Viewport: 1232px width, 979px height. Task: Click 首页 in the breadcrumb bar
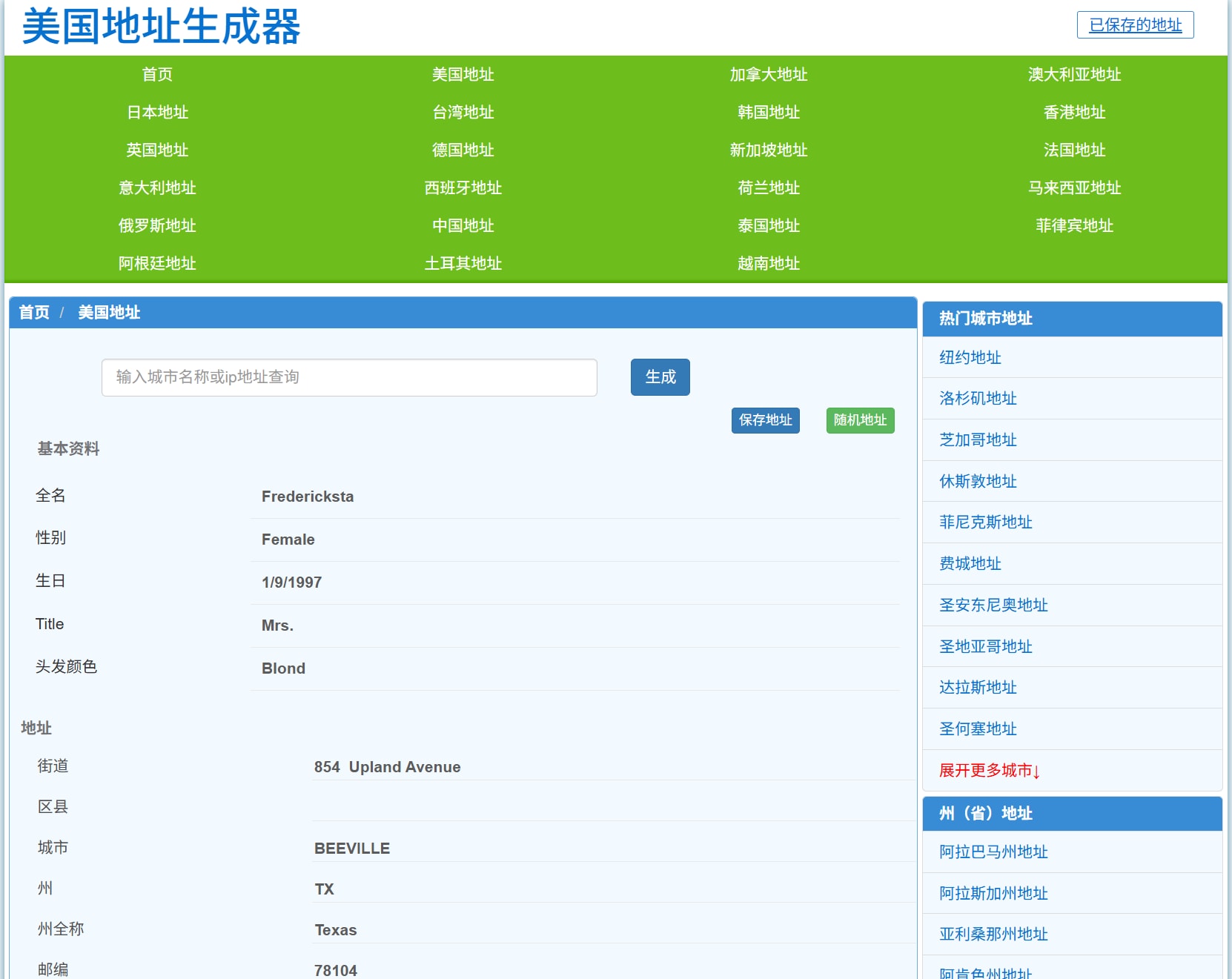coord(34,313)
